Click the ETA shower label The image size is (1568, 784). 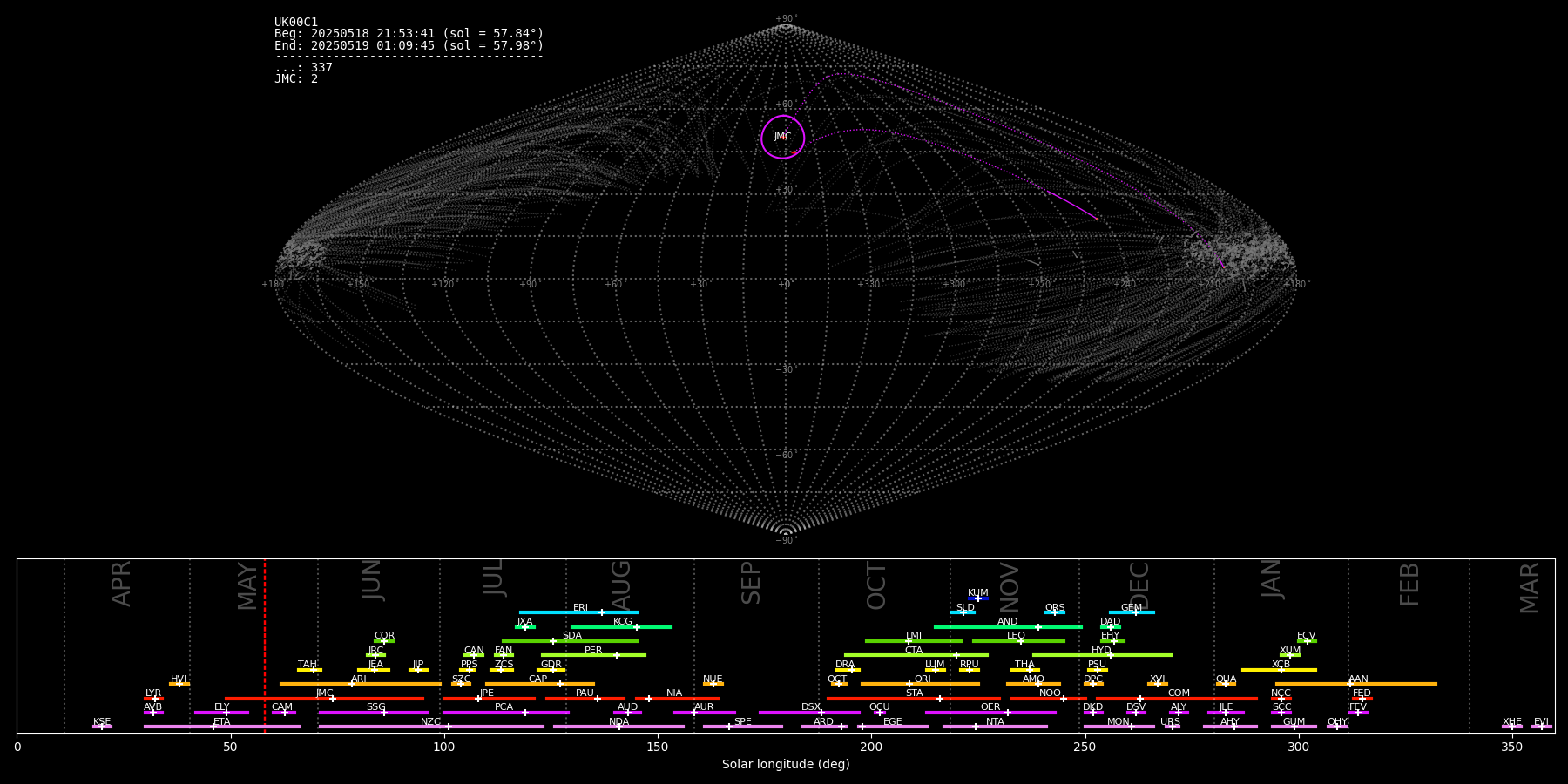click(x=222, y=722)
